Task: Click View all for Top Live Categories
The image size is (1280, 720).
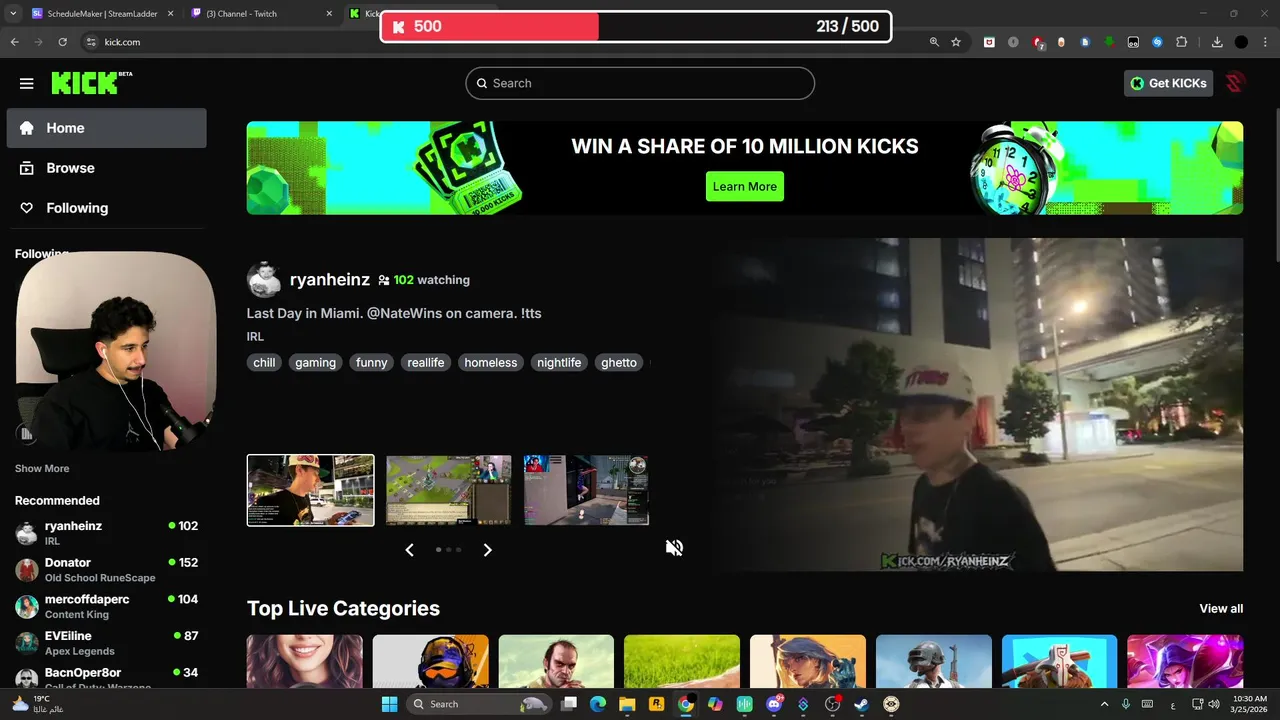Action: click(x=1221, y=608)
